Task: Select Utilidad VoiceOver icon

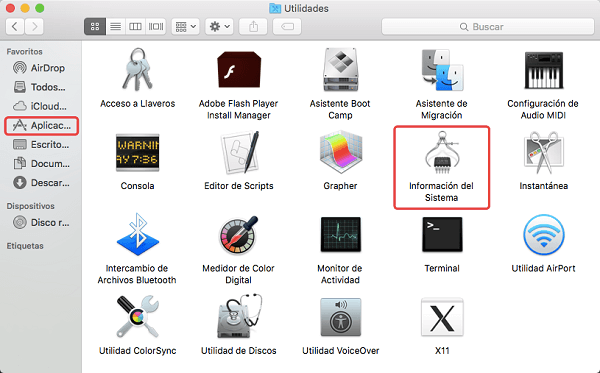Action: click(x=341, y=317)
